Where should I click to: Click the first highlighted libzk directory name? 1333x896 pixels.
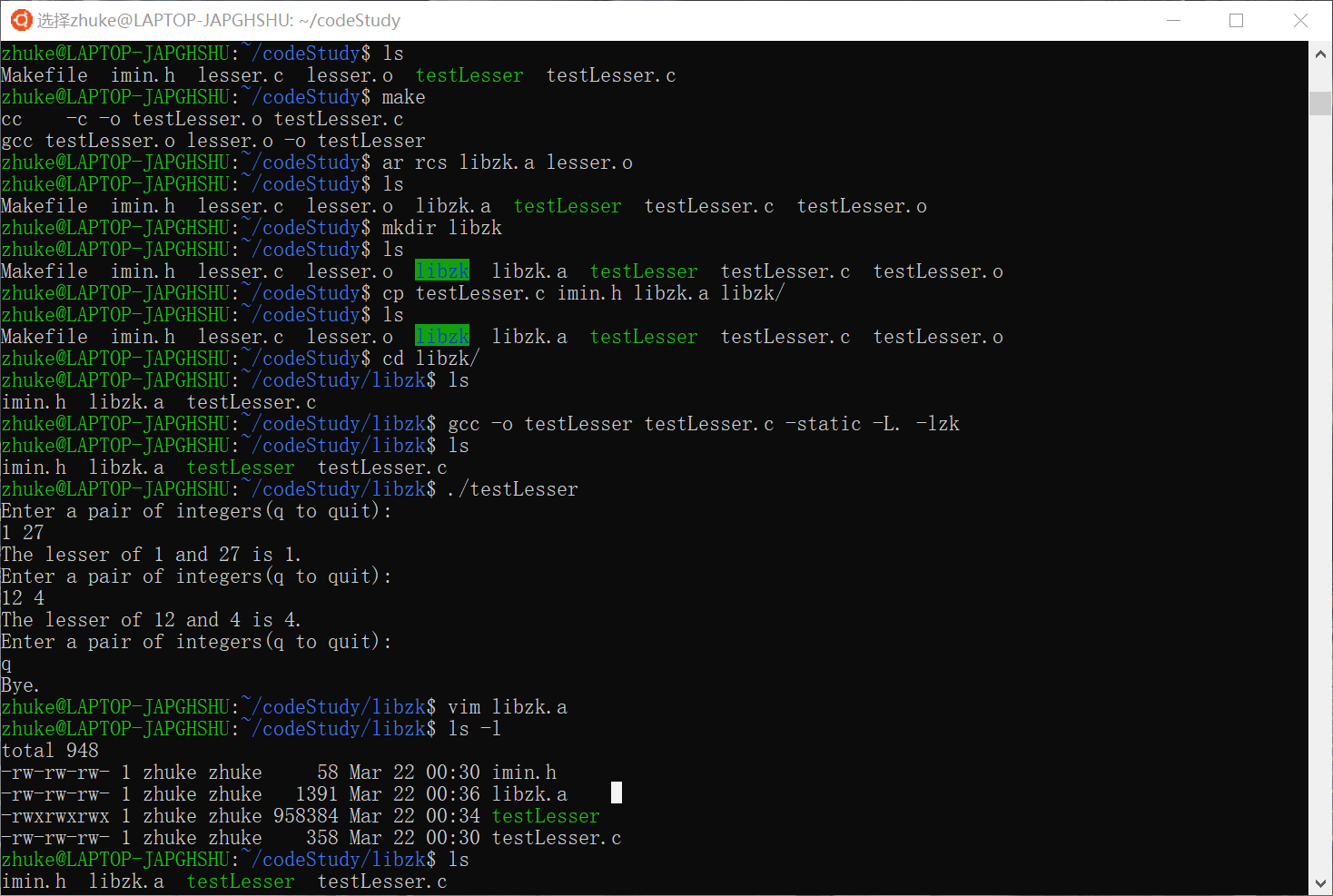(x=442, y=271)
